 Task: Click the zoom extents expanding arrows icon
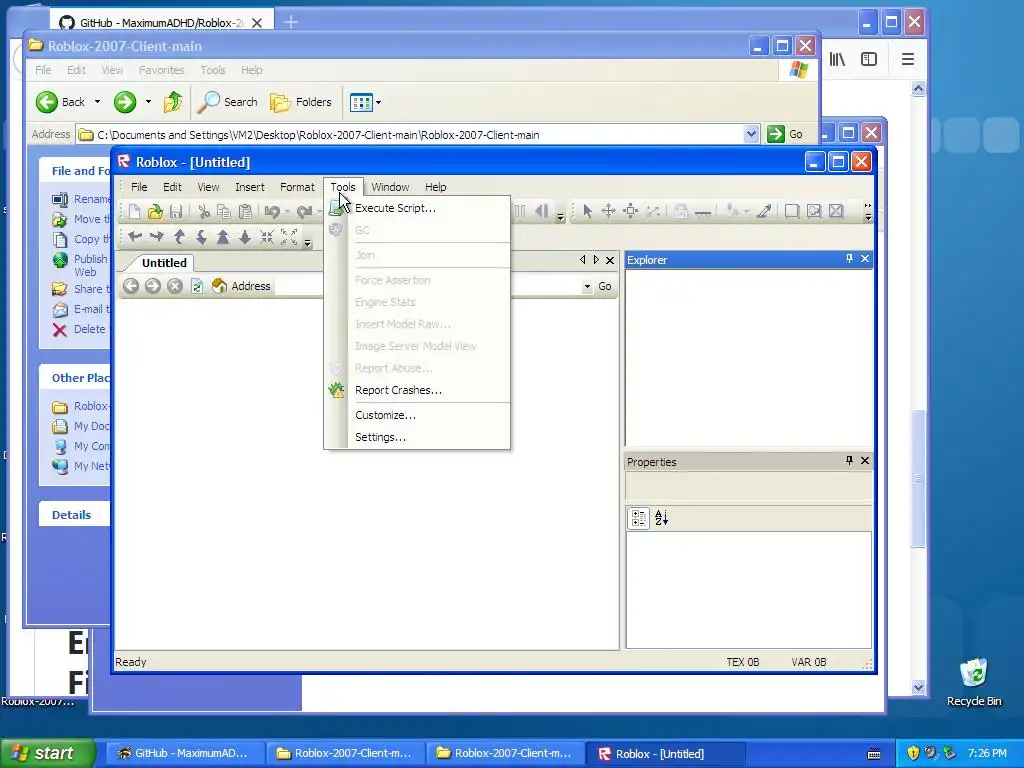pyautogui.click(x=289, y=236)
